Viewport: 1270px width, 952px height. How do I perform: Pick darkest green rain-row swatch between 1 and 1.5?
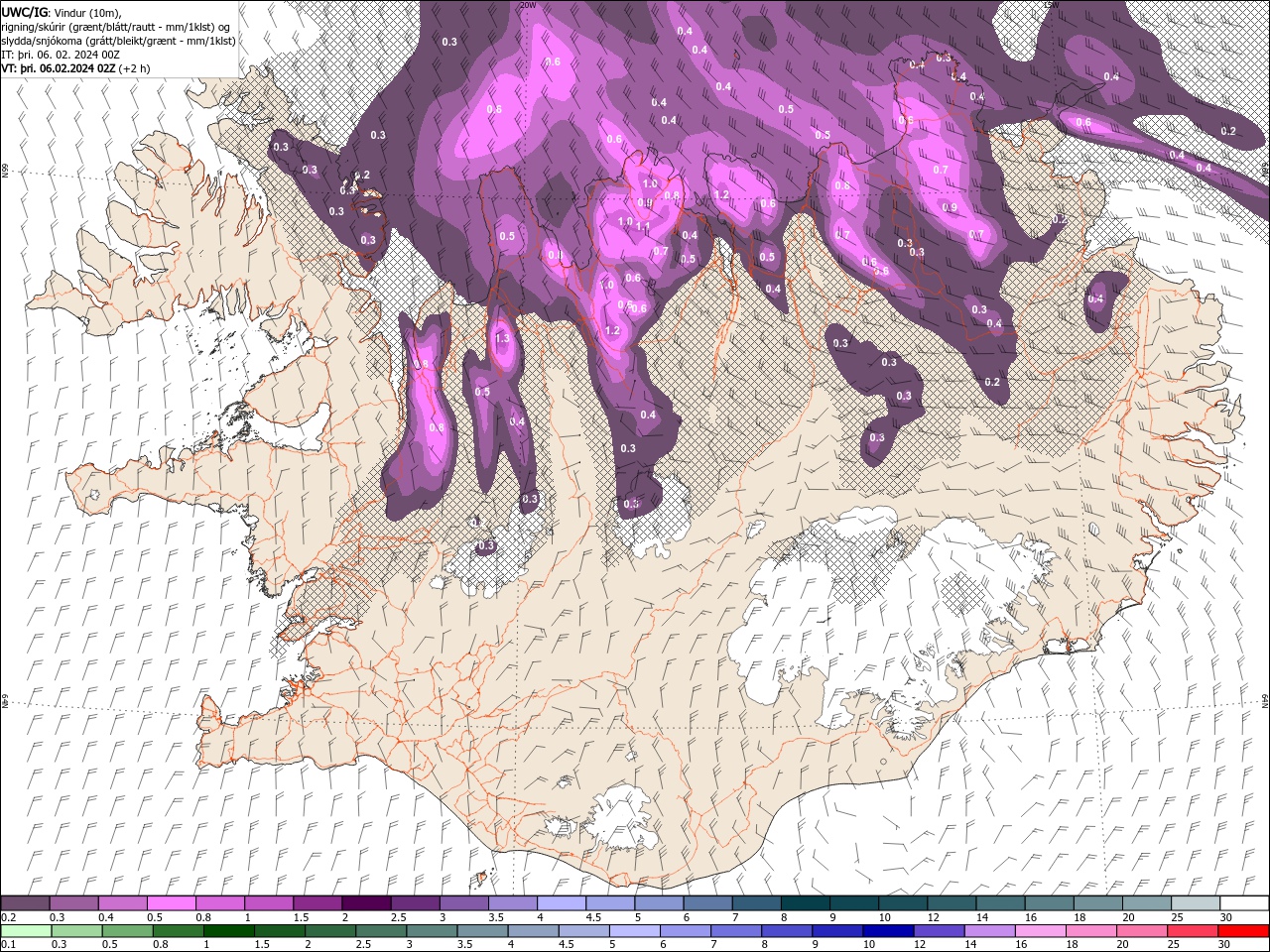point(229,930)
